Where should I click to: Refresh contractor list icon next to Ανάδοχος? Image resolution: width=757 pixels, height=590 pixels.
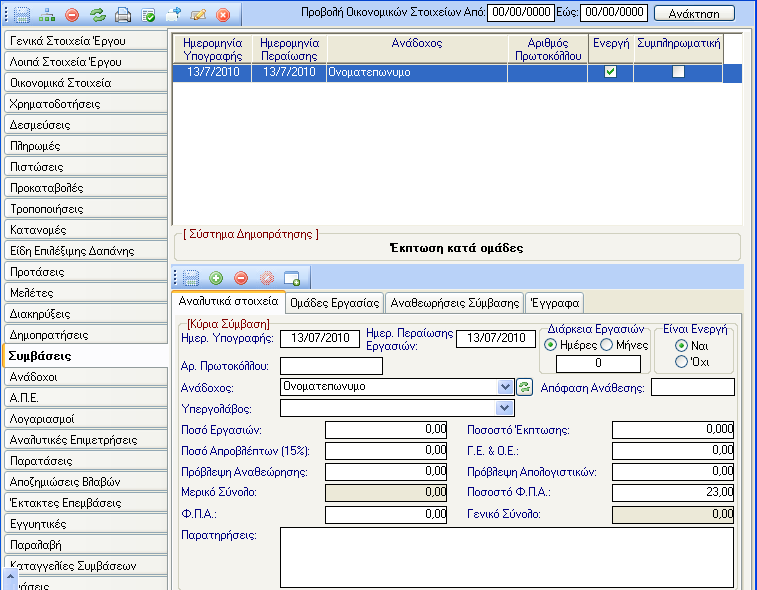point(524,387)
